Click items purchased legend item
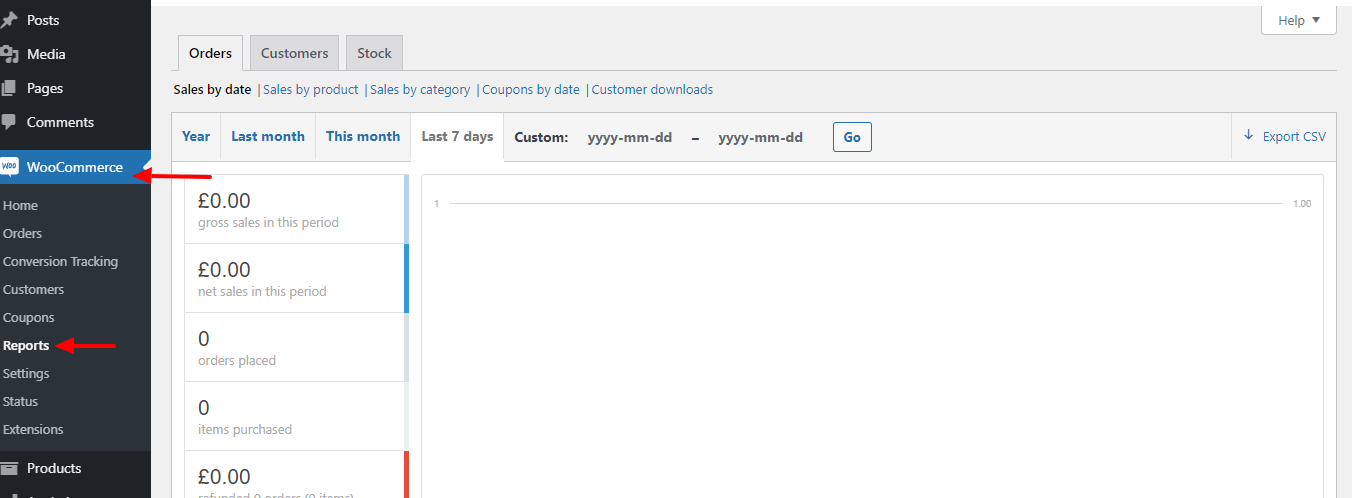Screen dimensions: 1352x498 pyautogui.click(x=295, y=416)
